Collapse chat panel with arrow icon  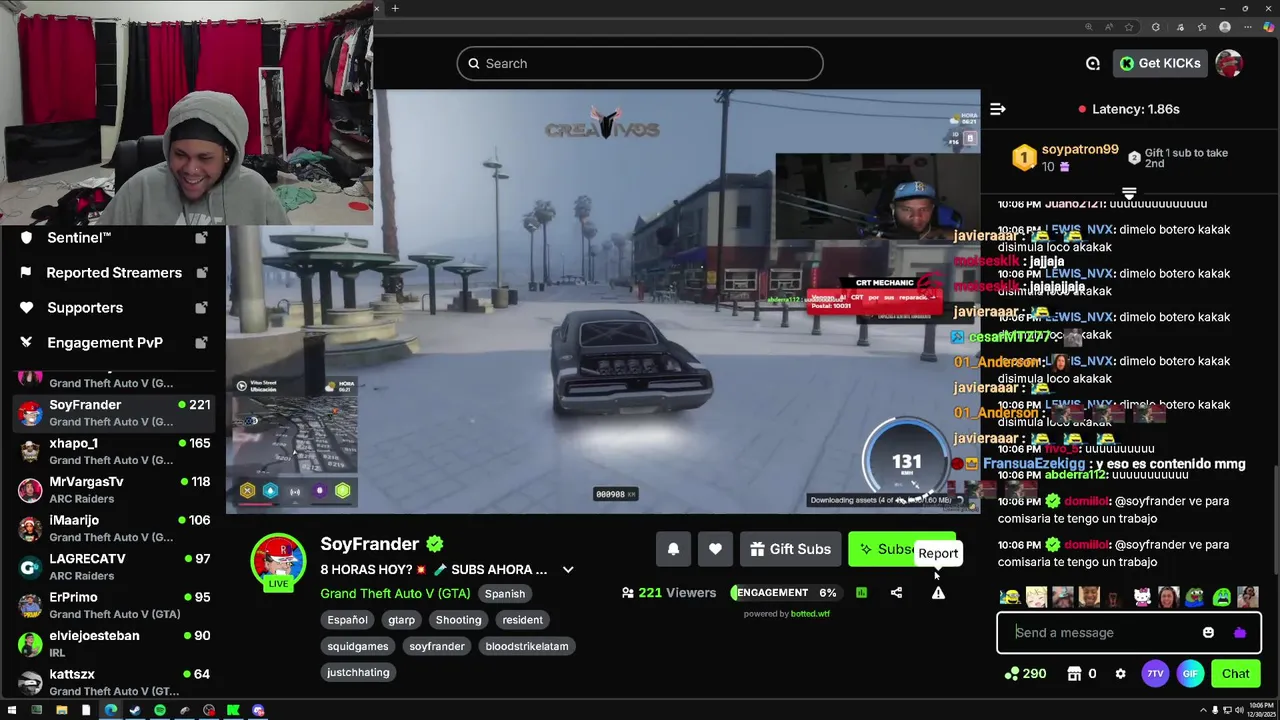point(997,109)
